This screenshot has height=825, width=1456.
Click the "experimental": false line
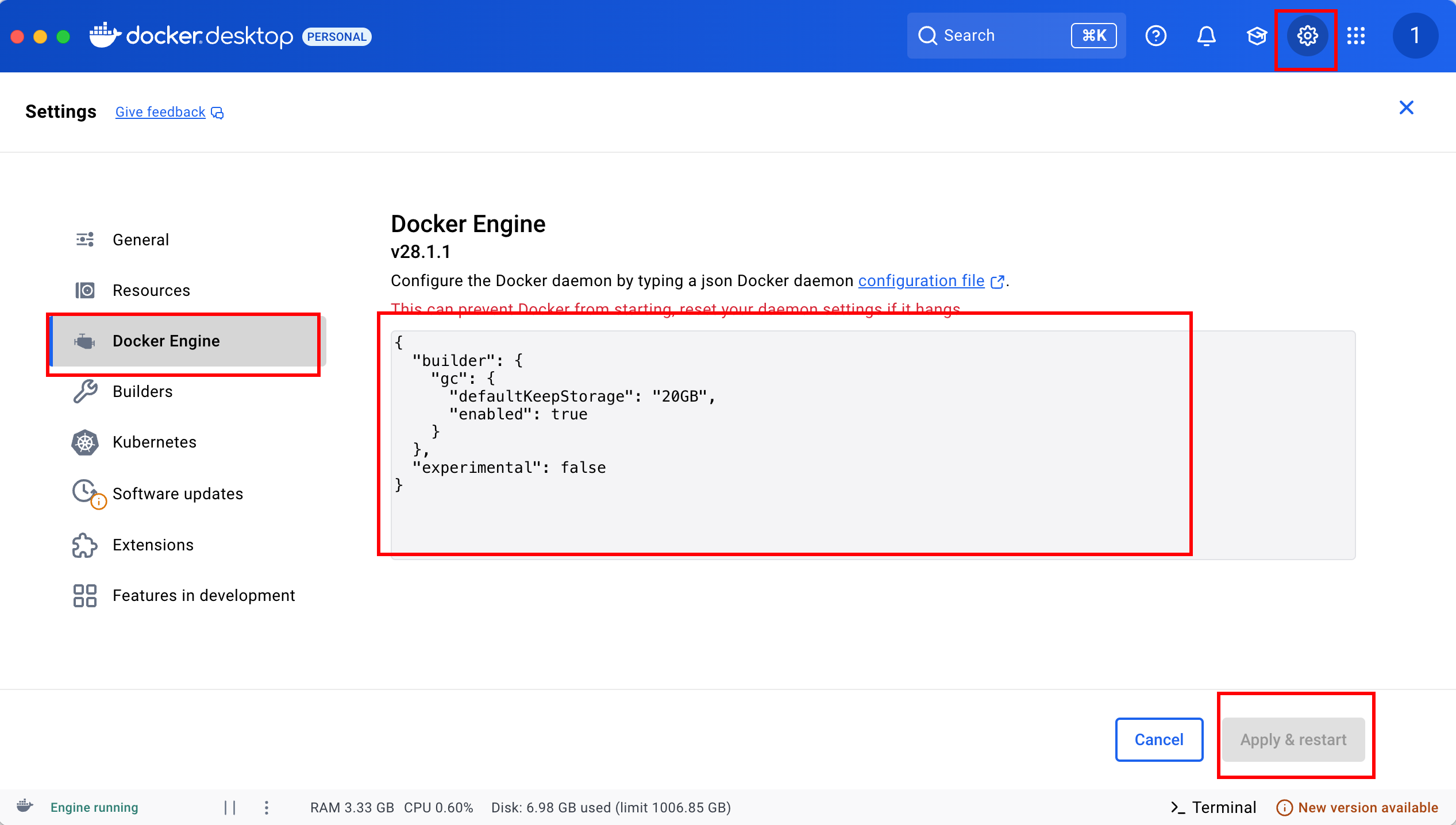[509, 468]
